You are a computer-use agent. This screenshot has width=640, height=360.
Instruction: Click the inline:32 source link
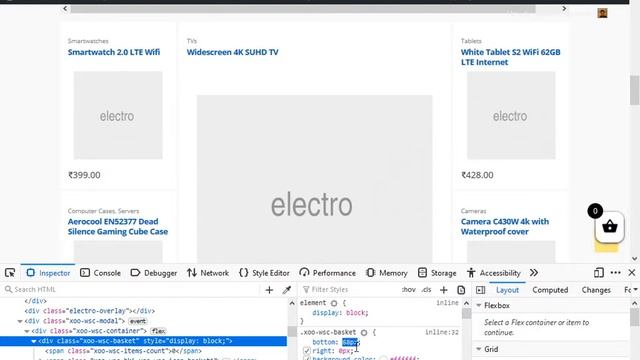(442, 332)
